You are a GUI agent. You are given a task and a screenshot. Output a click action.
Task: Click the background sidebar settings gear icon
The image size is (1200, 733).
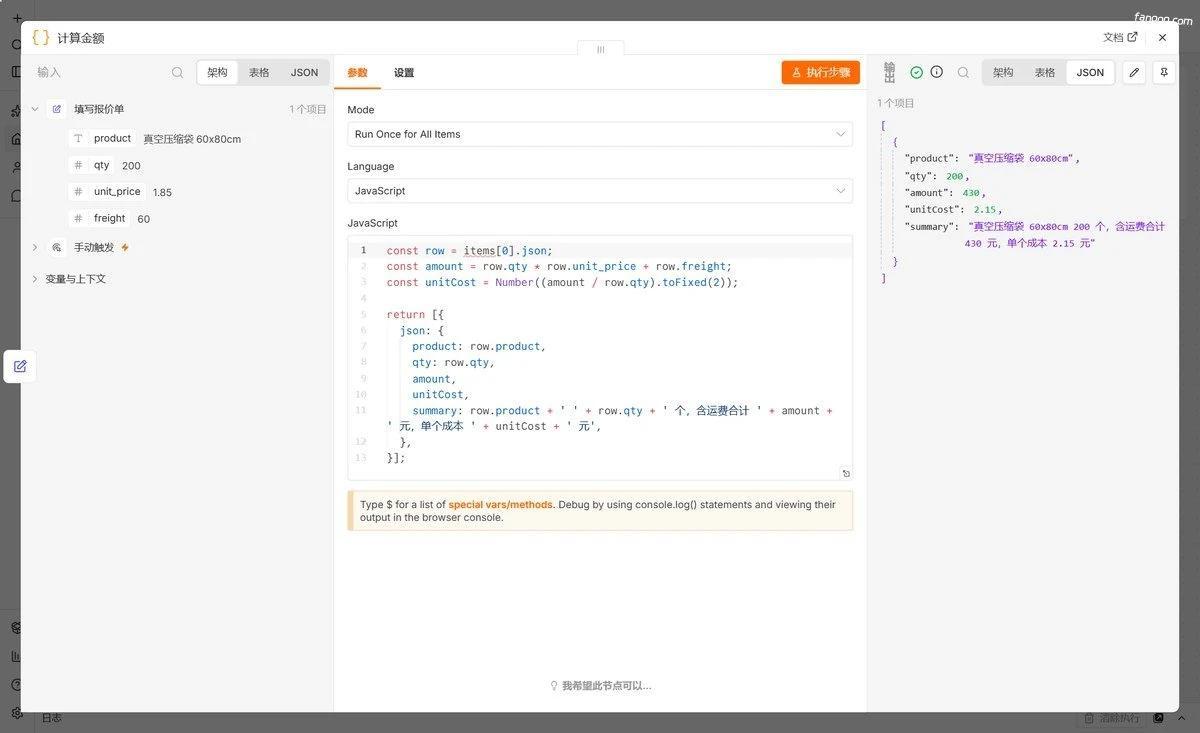coord(16,713)
